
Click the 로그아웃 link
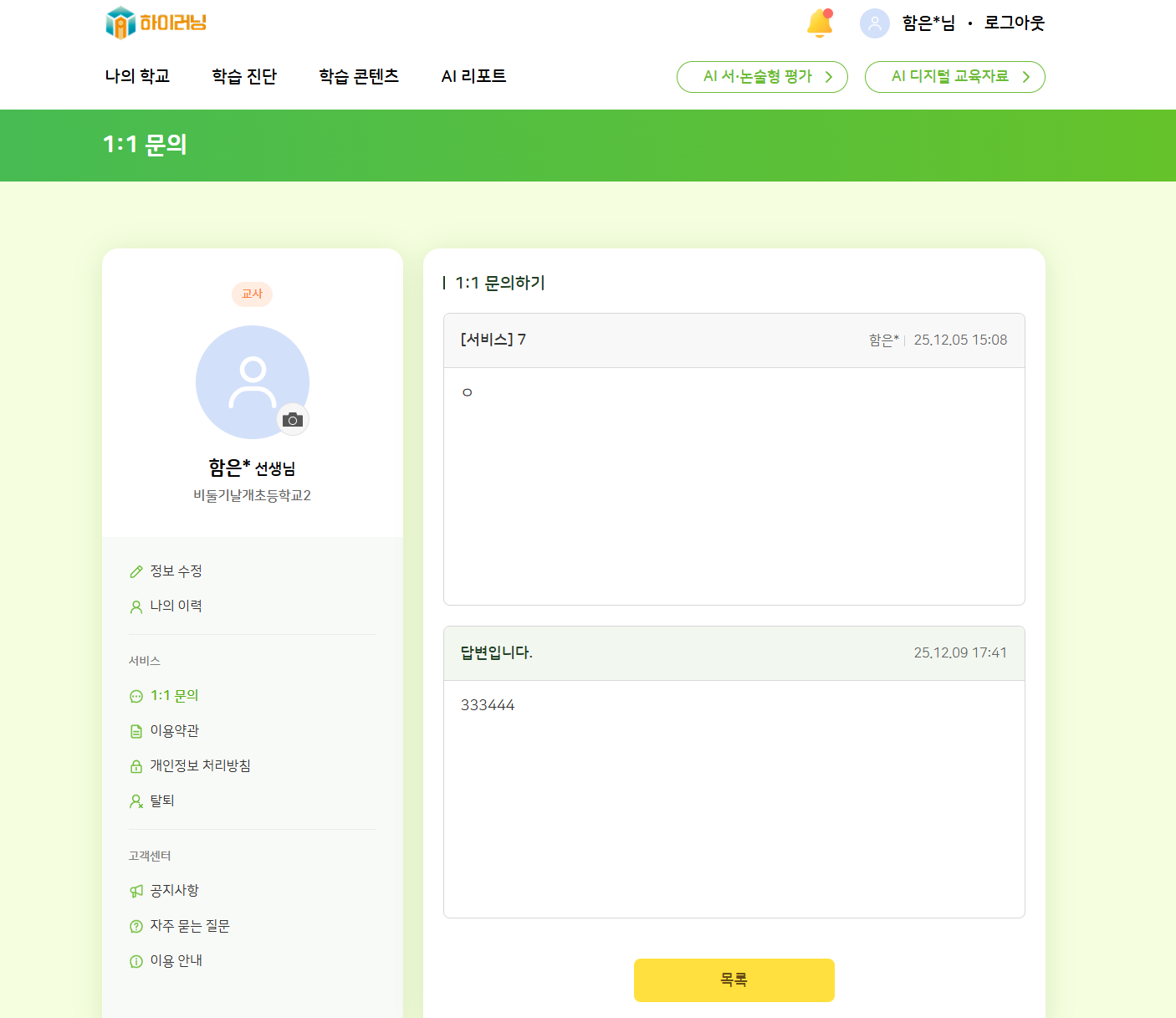coord(1014,23)
